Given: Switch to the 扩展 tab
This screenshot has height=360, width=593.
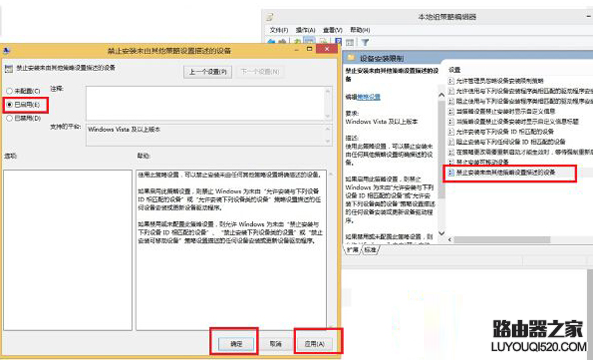Looking at the screenshot, I should click(352, 250).
